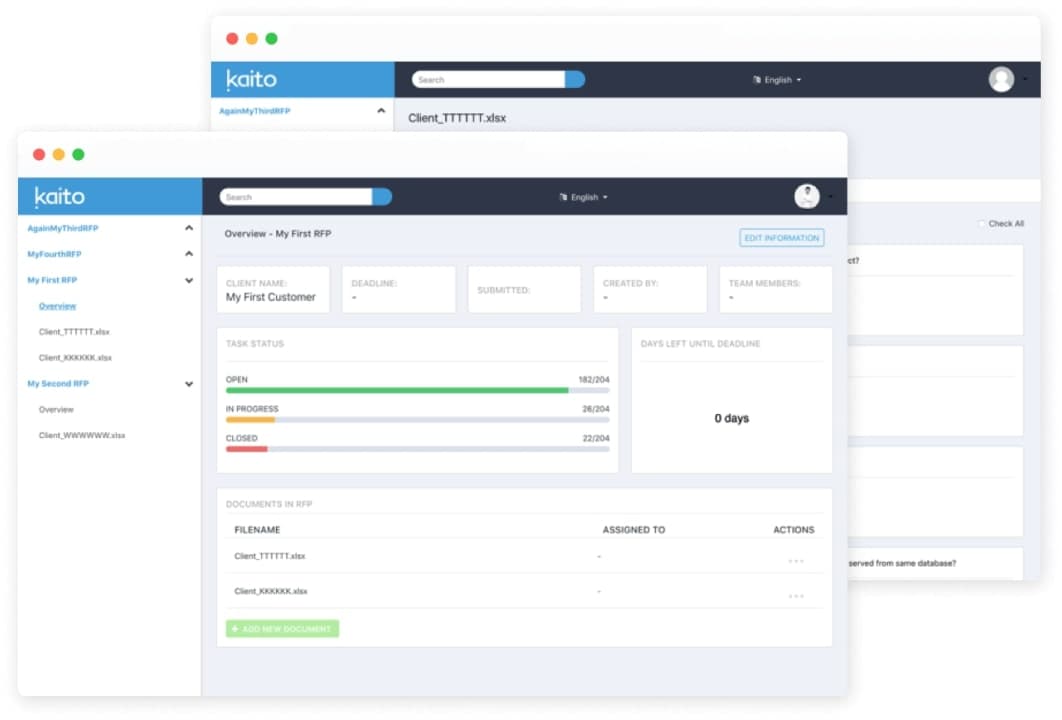This screenshot has width=1062, height=720.
Task: Click the Client_TTTTTT.xlsx title in back window
Action: pyautogui.click(x=457, y=118)
